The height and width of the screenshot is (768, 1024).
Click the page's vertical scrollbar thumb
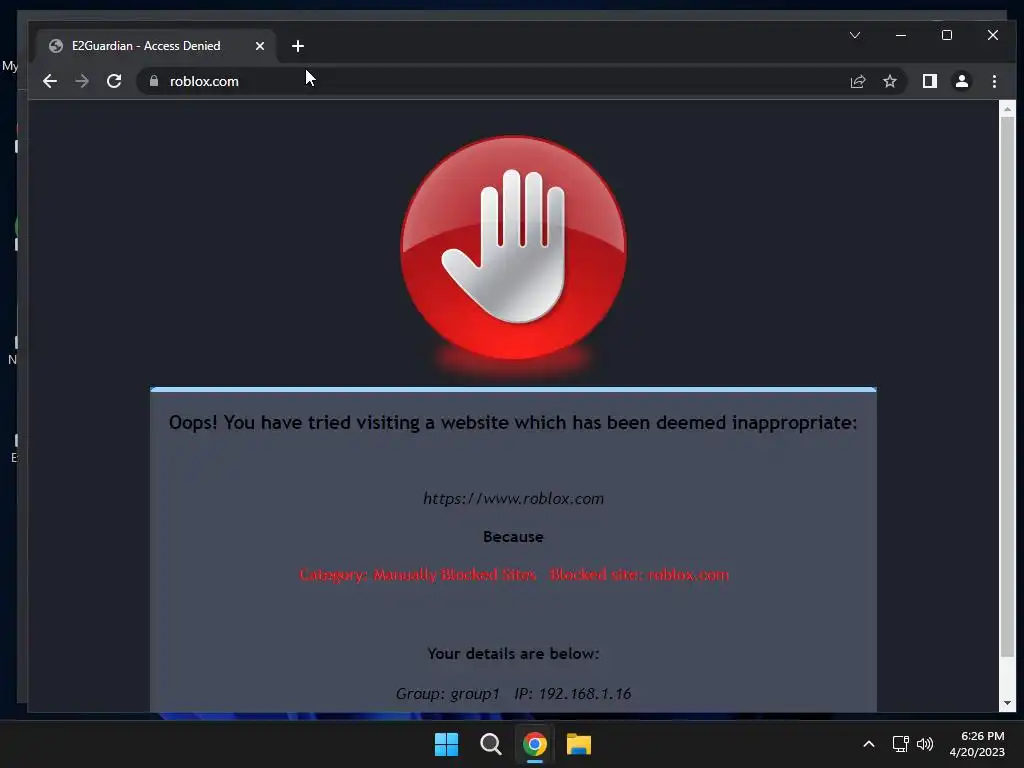(x=1007, y=388)
